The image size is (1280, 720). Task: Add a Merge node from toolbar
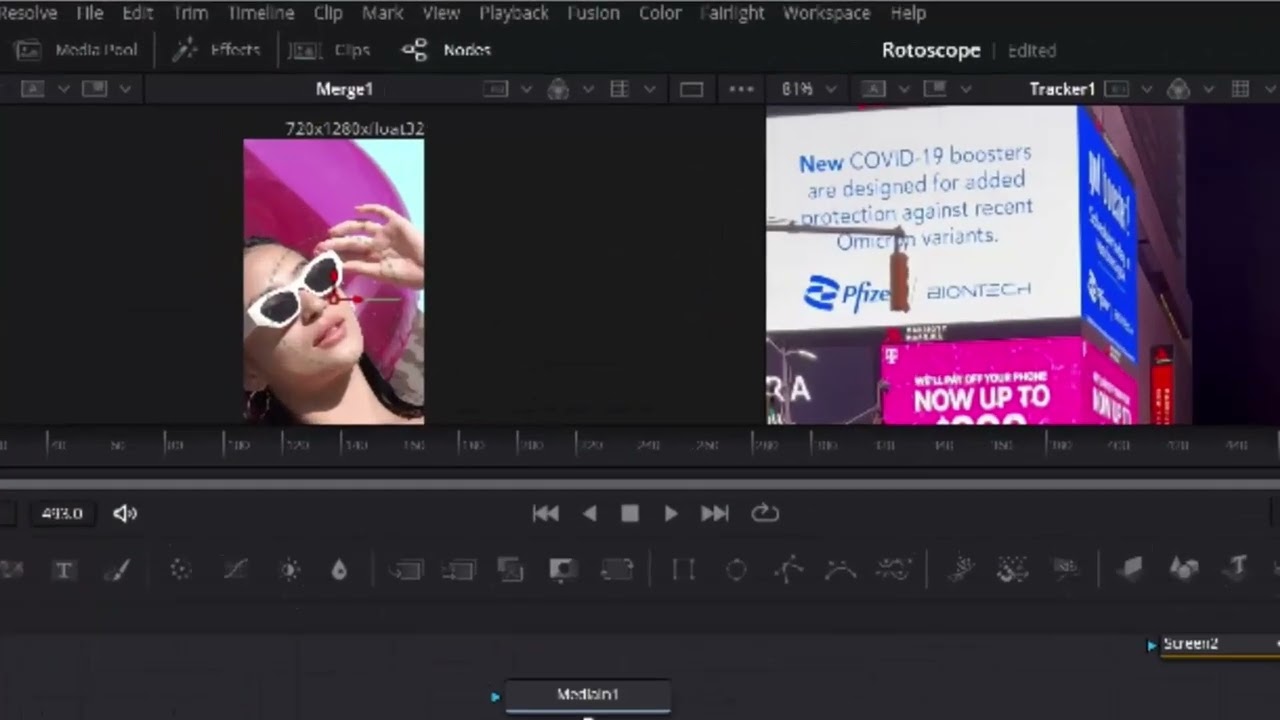click(406, 570)
